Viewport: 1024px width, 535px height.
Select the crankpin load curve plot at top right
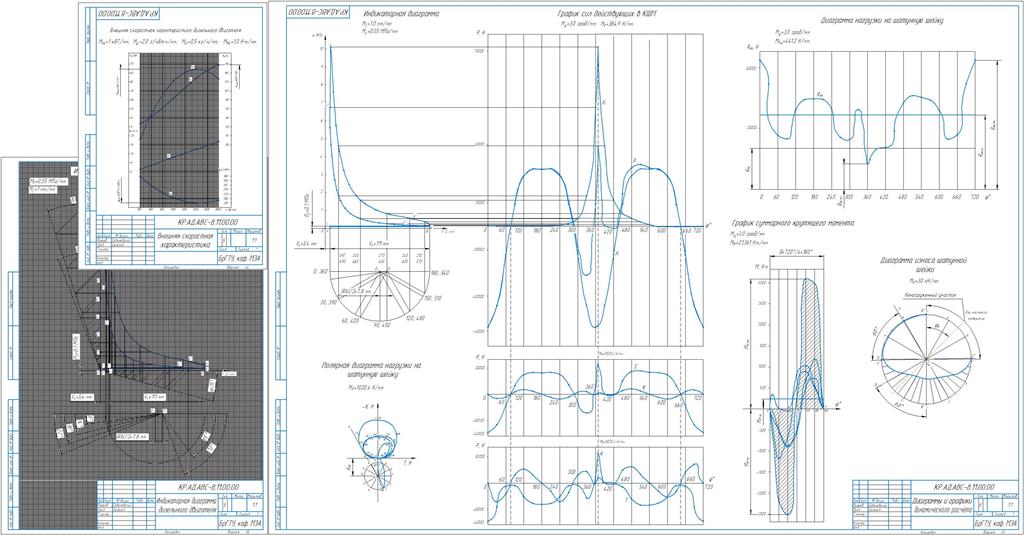866,120
